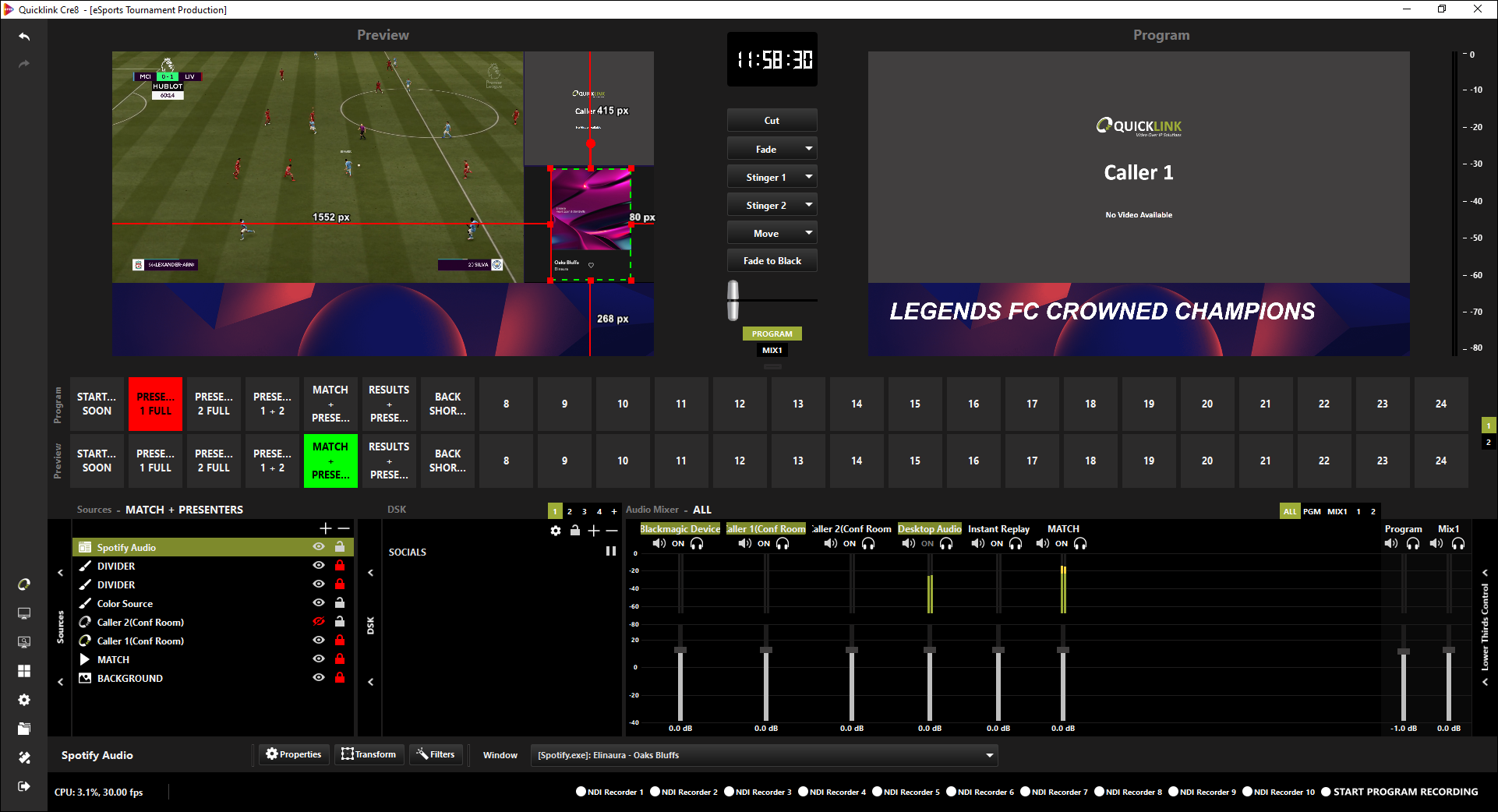1498x812 pixels.
Task: Hide the BACKGROUND source layer
Action: coord(318,678)
